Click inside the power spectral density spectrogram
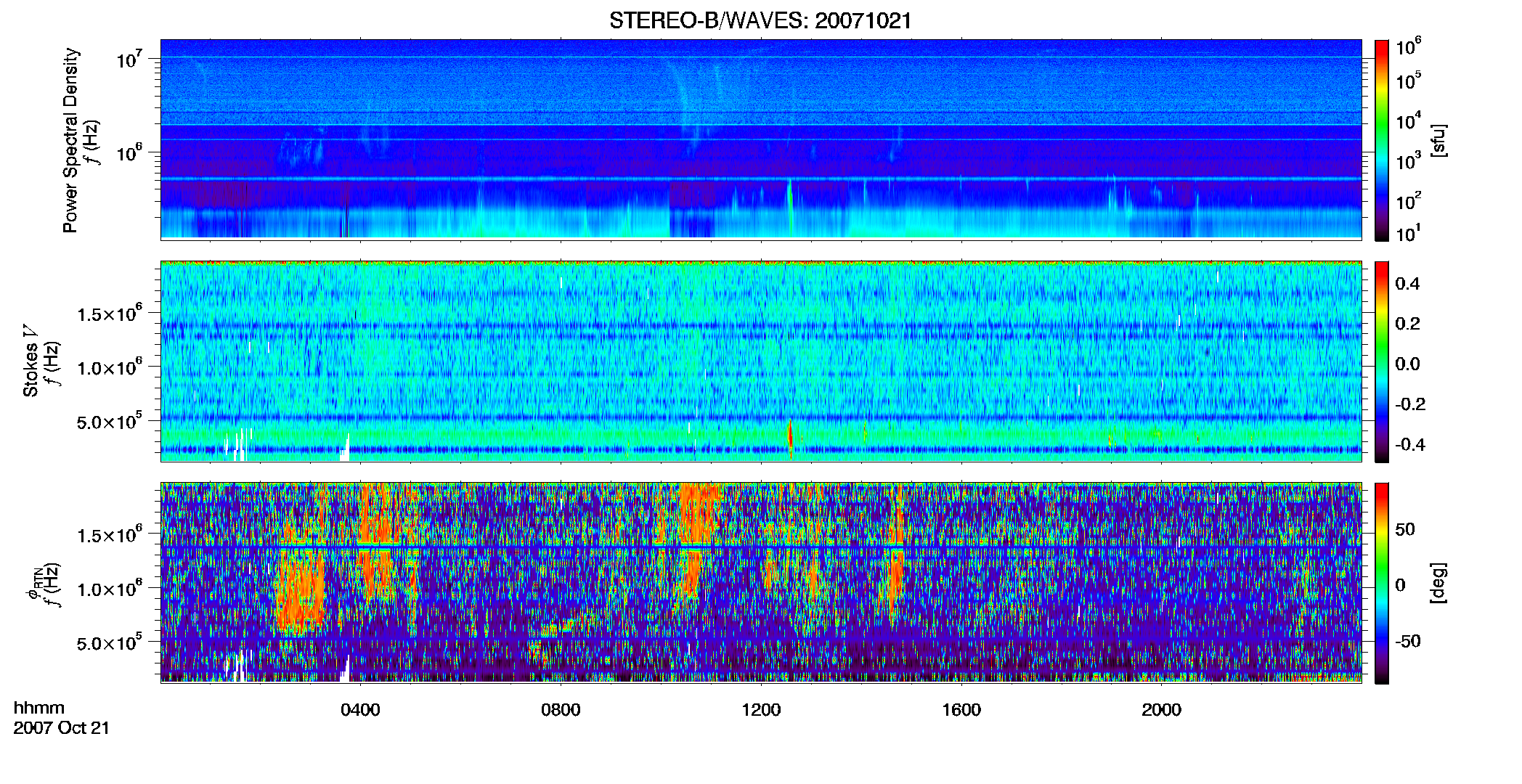The image size is (1522, 784). (x=761, y=139)
